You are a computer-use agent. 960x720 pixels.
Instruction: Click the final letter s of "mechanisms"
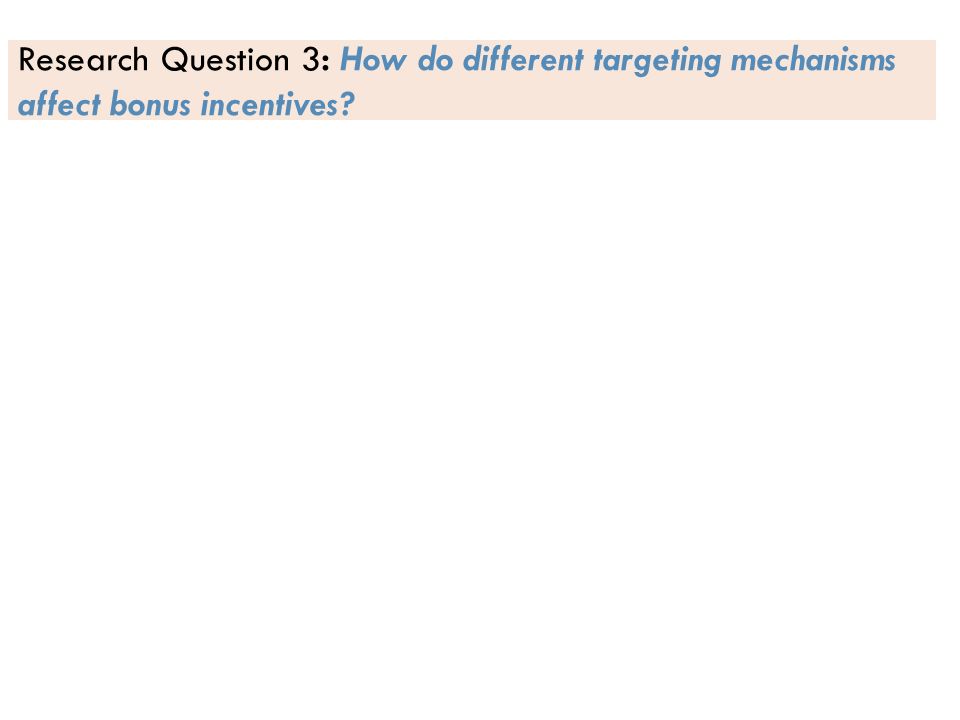click(889, 64)
